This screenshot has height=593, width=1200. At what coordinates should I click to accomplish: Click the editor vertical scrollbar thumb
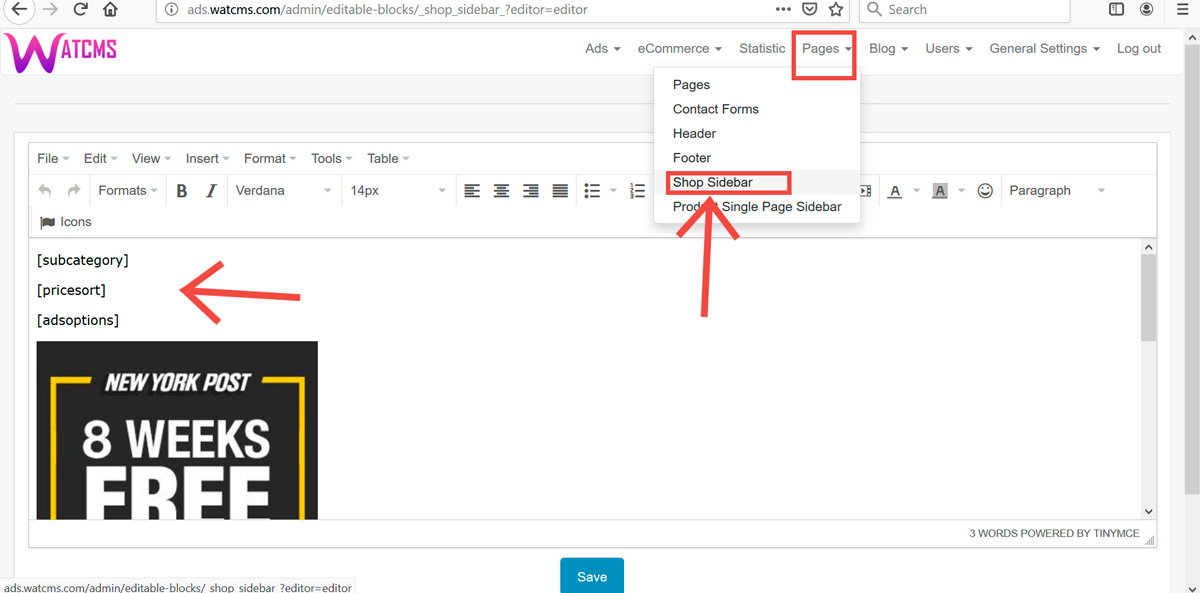pos(1148,297)
